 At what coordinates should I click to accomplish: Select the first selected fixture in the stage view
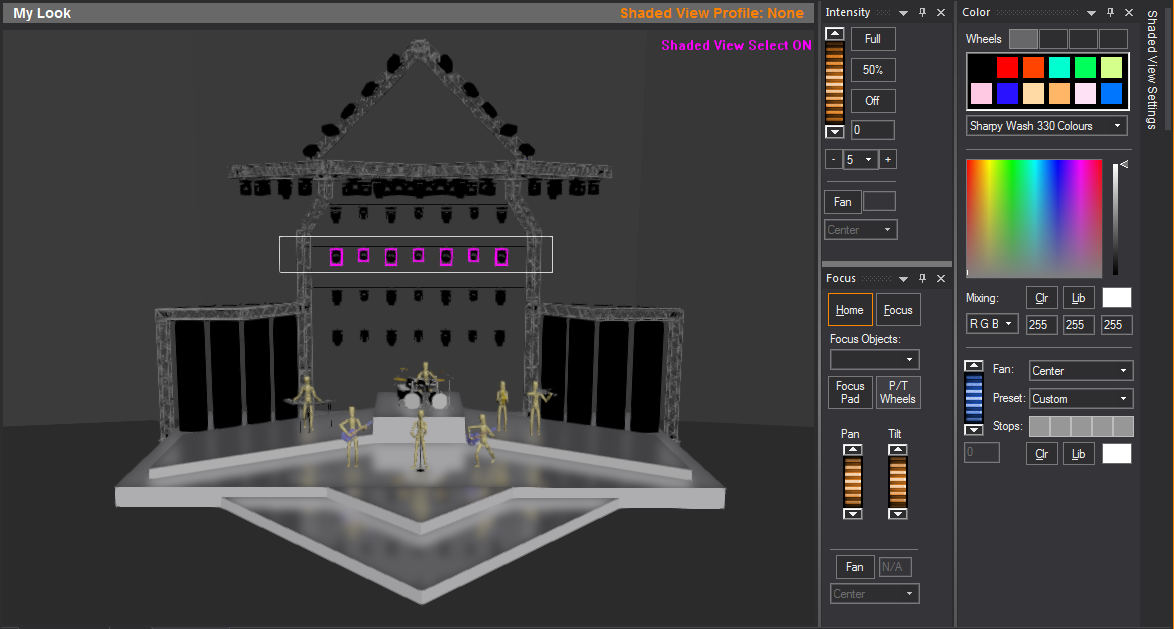337,257
